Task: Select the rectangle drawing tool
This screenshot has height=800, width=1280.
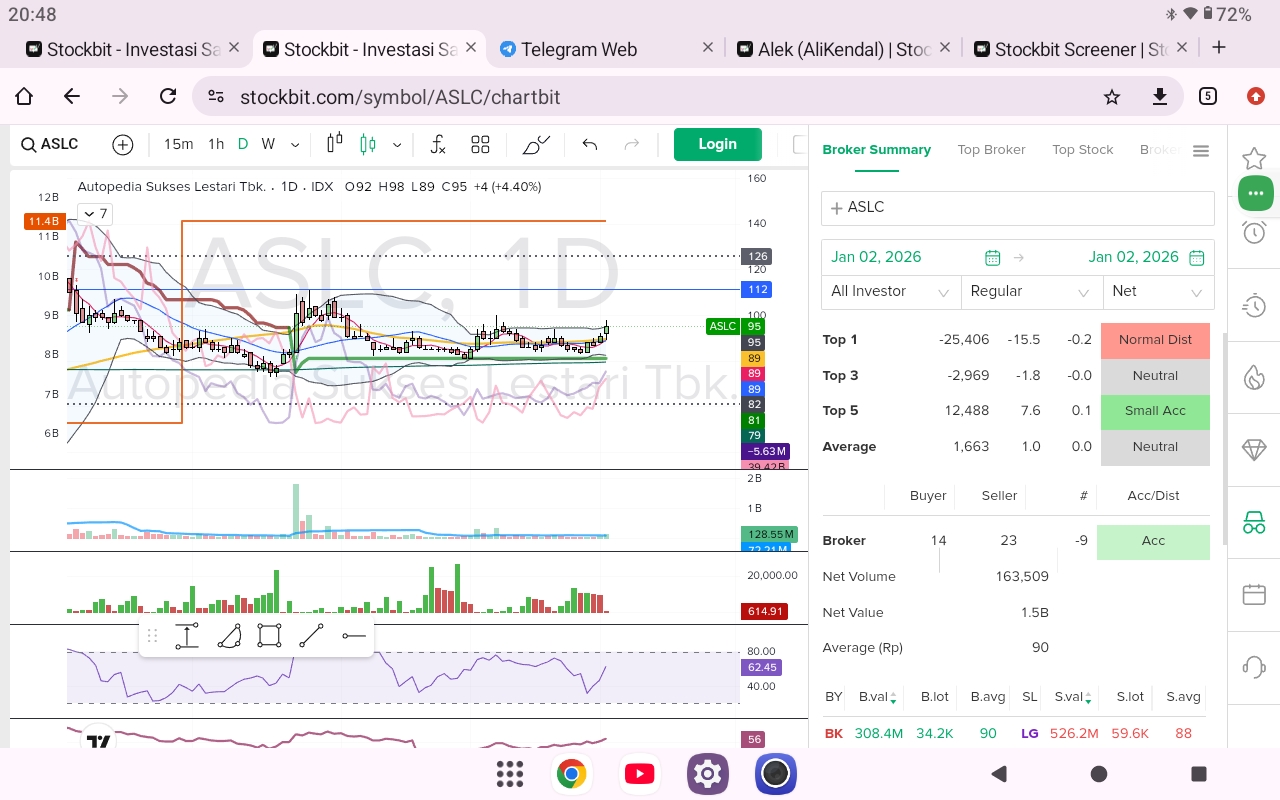Action: pos(269,636)
